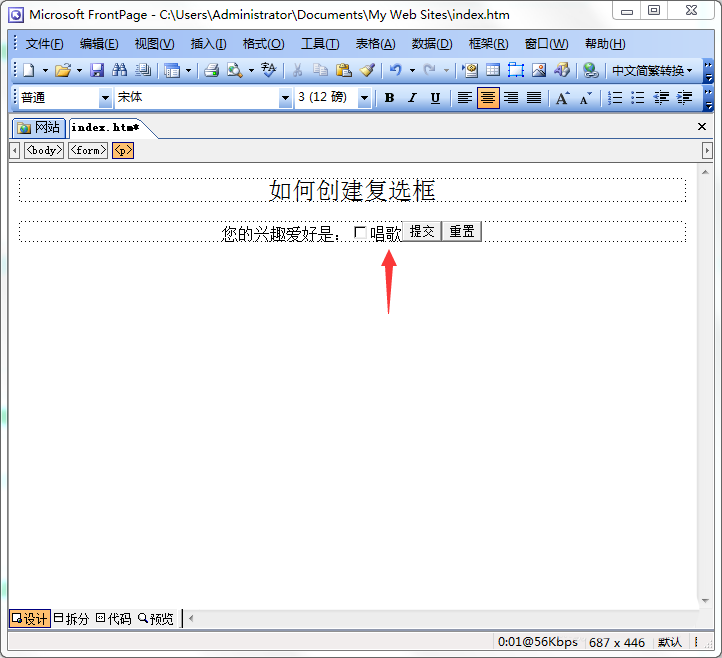Click the Copy icon

click(320, 70)
